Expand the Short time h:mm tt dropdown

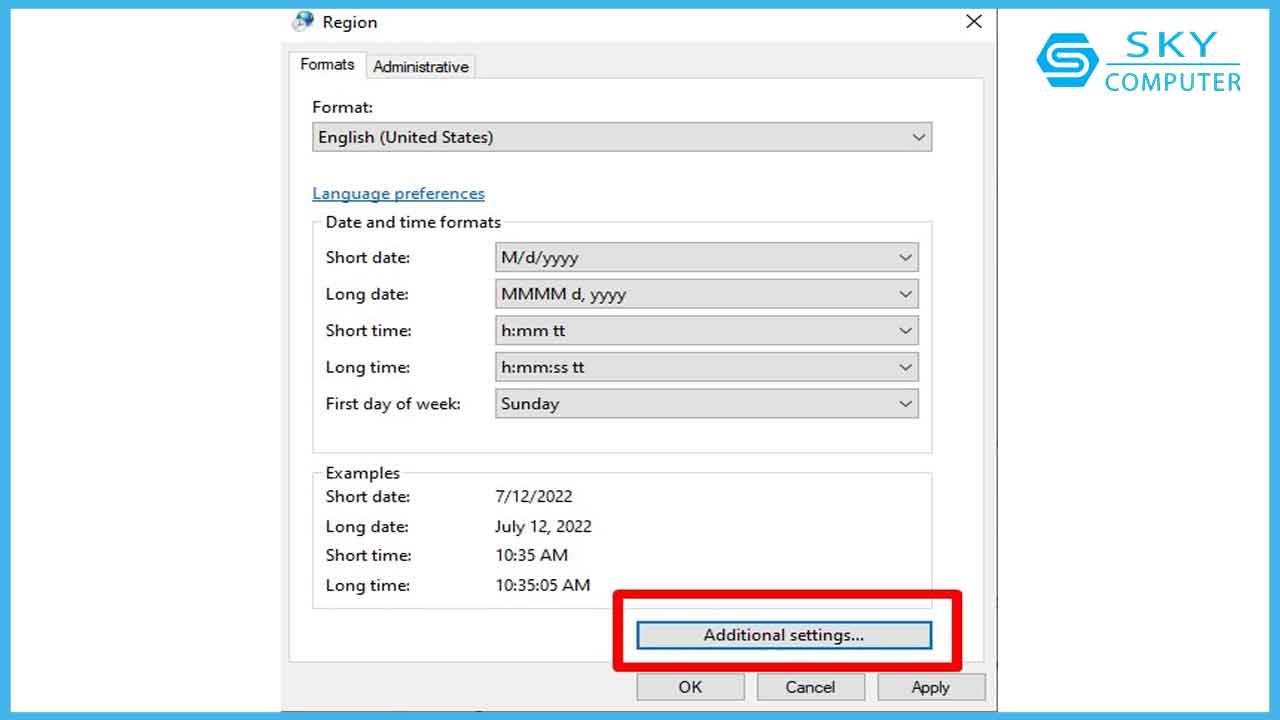click(x=706, y=331)
